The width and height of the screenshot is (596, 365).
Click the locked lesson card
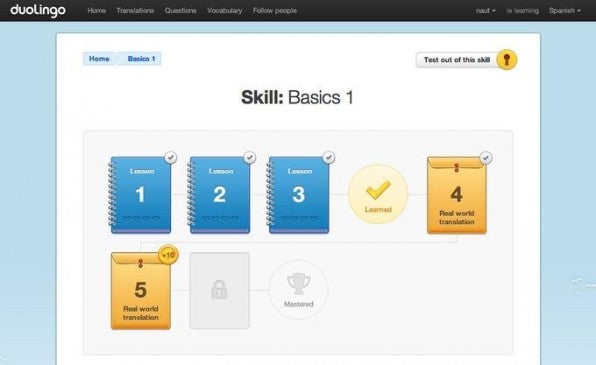click(219, 290)
